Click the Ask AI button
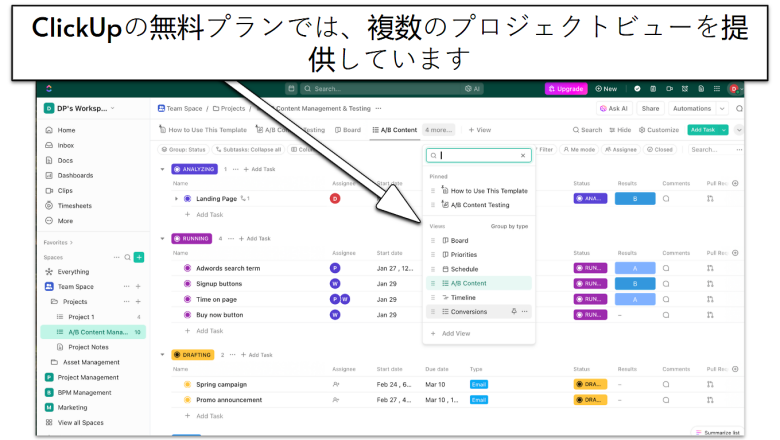780x440 pixels. click(x=614, y=108)
